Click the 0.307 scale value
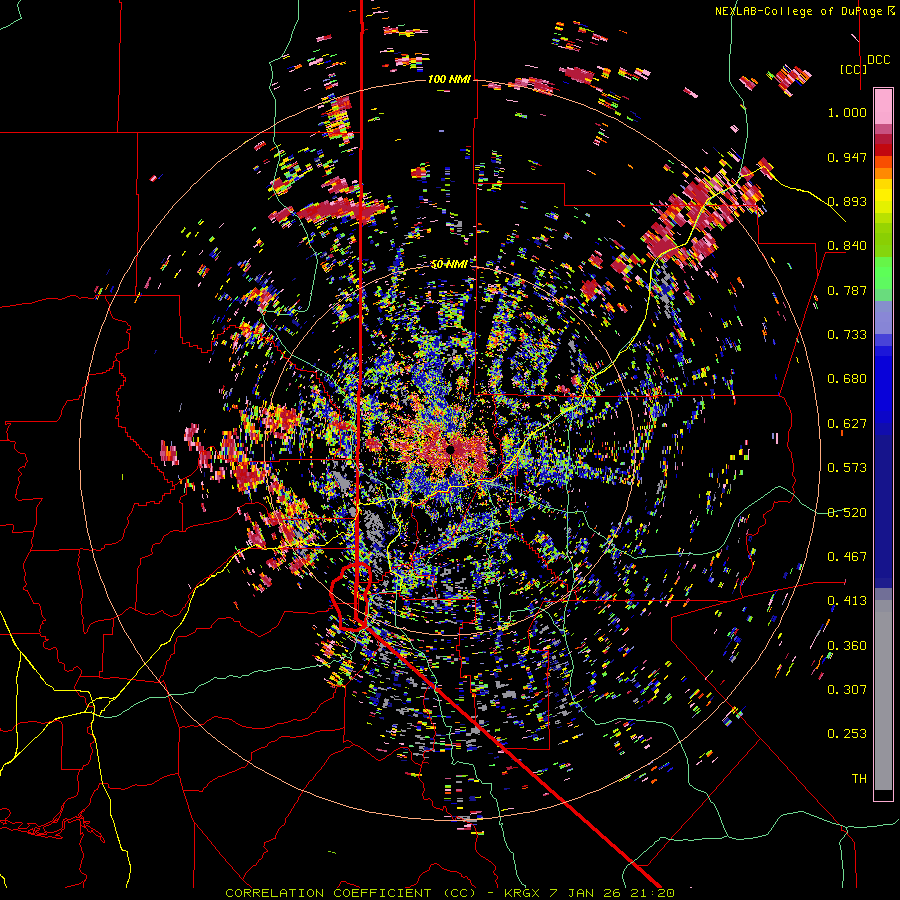This screenshot has height=900, width=900. tap(847, 690)
